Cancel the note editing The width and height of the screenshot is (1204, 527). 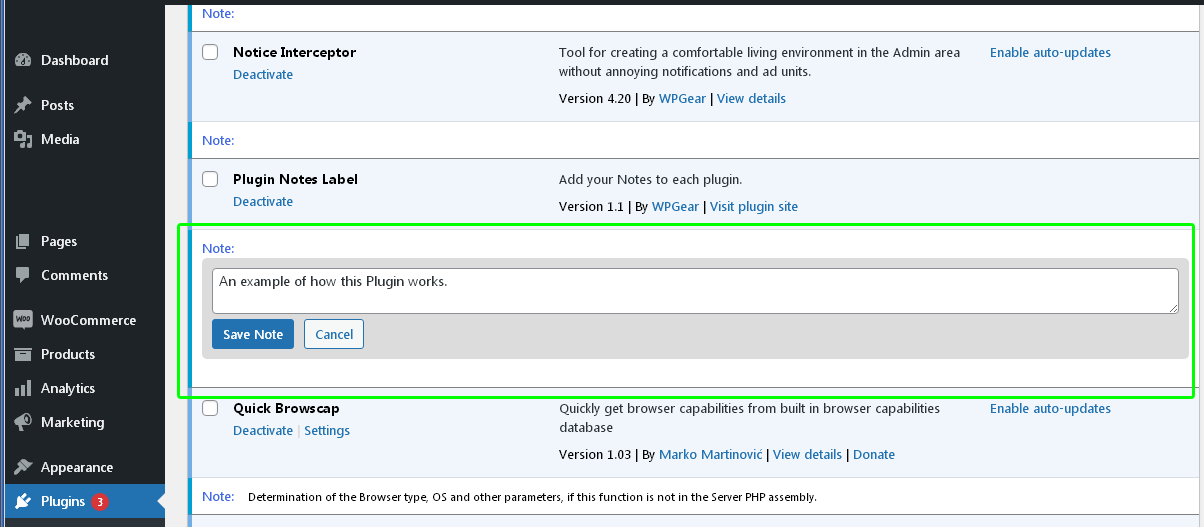click(x=334, y=334)
